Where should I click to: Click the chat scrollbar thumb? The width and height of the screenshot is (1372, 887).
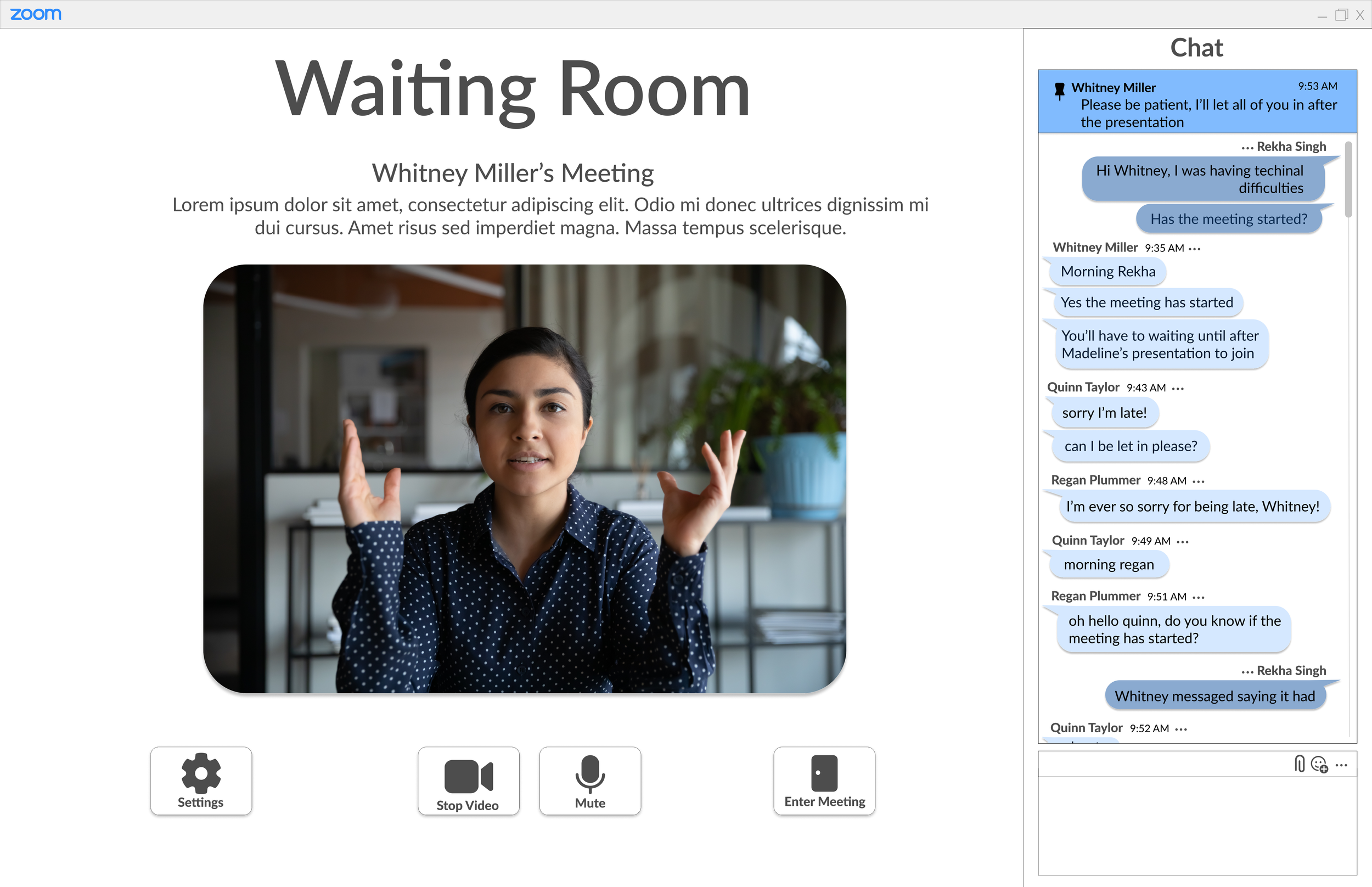coord(1348,179)
